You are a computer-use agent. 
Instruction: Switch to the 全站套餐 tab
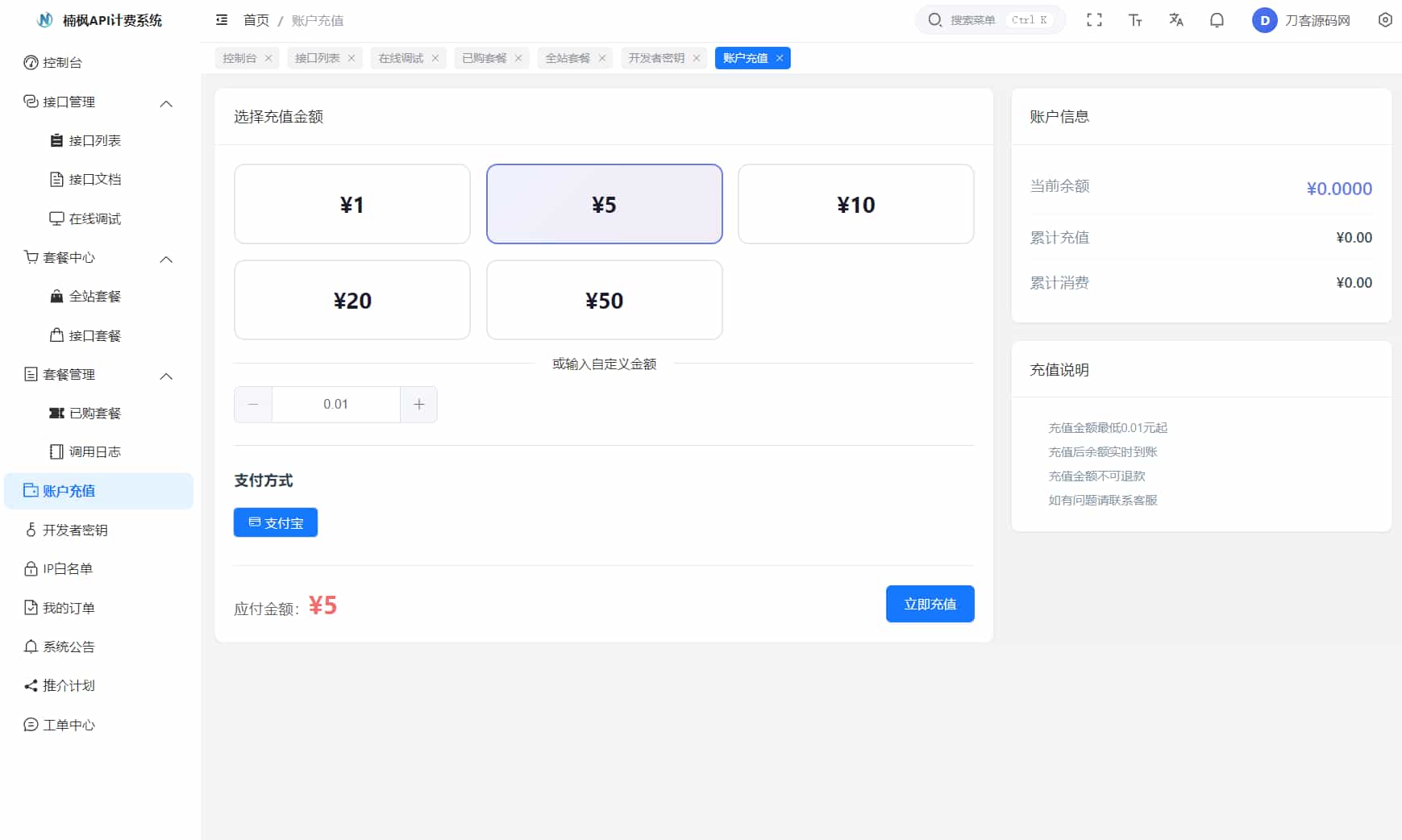pos(567,57)
